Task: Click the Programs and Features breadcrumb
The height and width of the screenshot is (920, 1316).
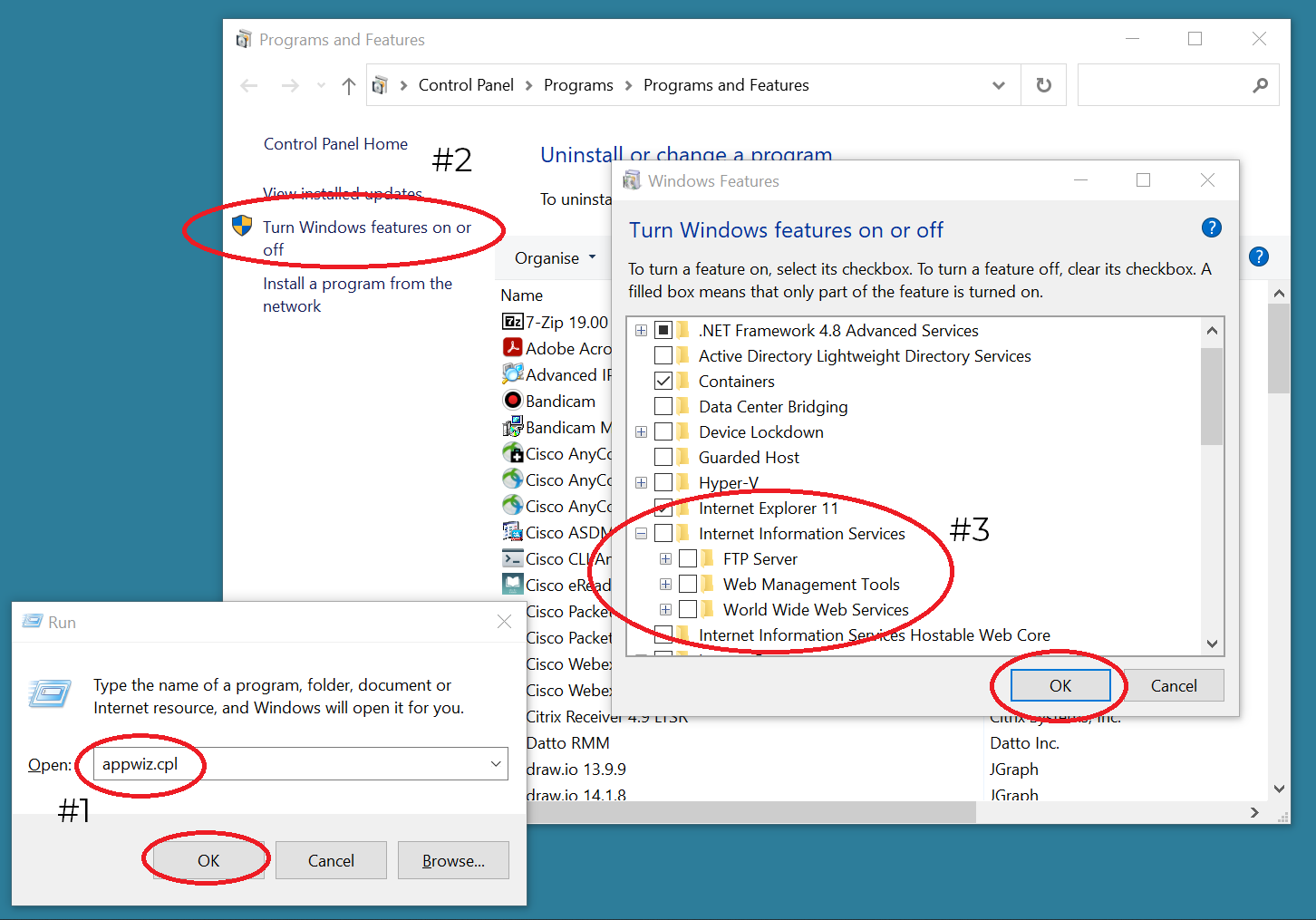Action: coord(726,85)
